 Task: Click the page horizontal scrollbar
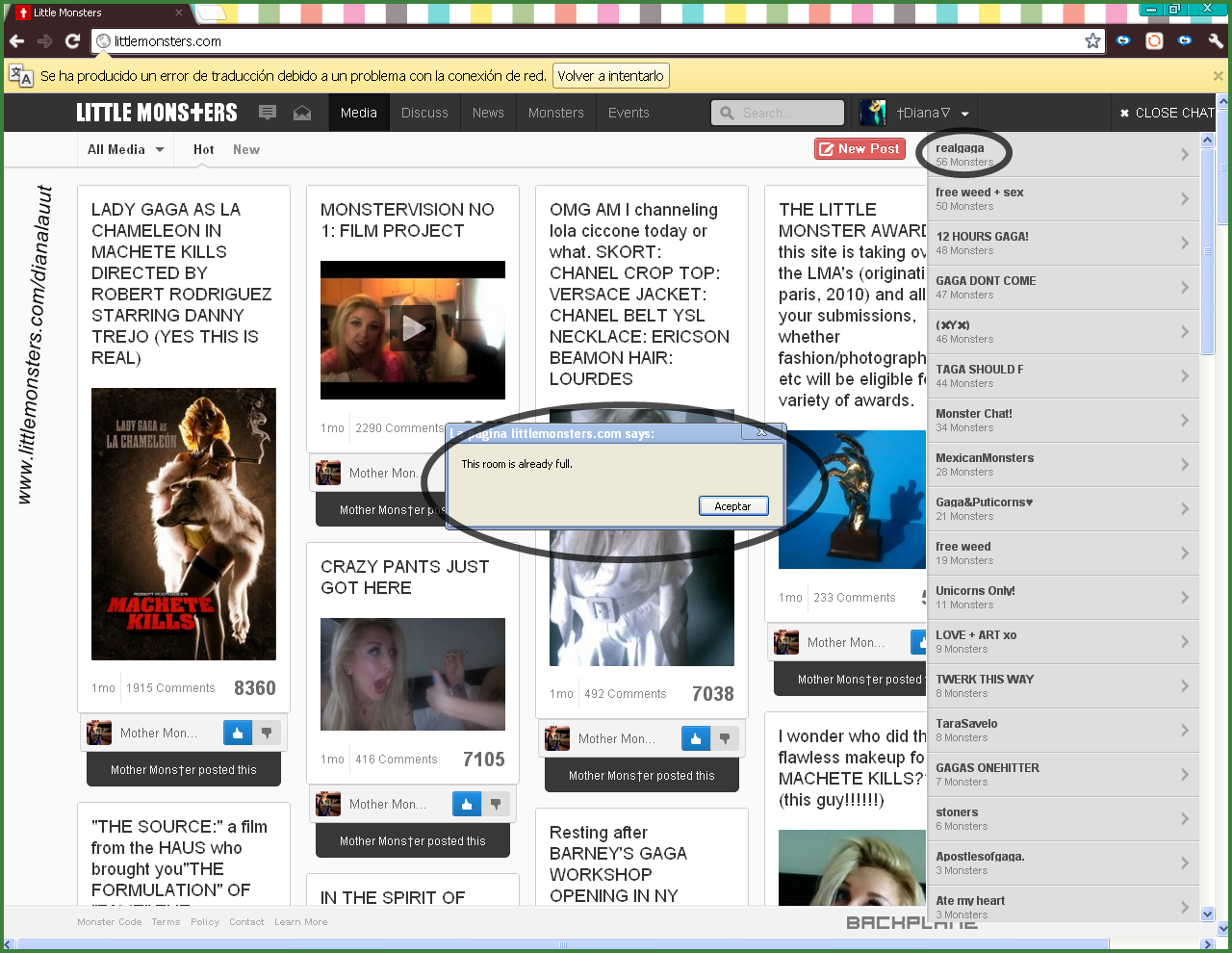tap(563, 944)
